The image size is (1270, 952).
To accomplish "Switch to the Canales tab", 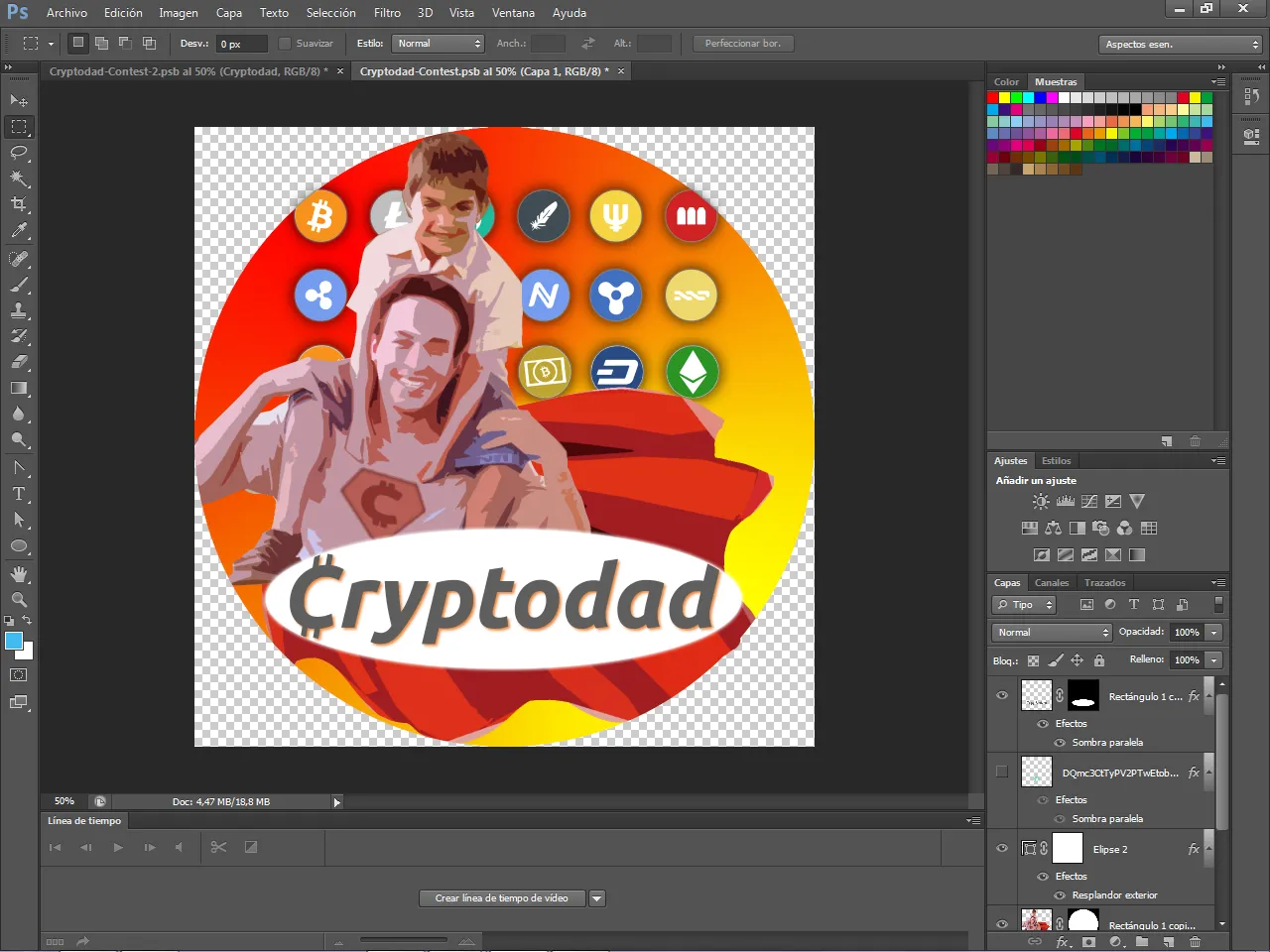I will tap(1052, 583).
